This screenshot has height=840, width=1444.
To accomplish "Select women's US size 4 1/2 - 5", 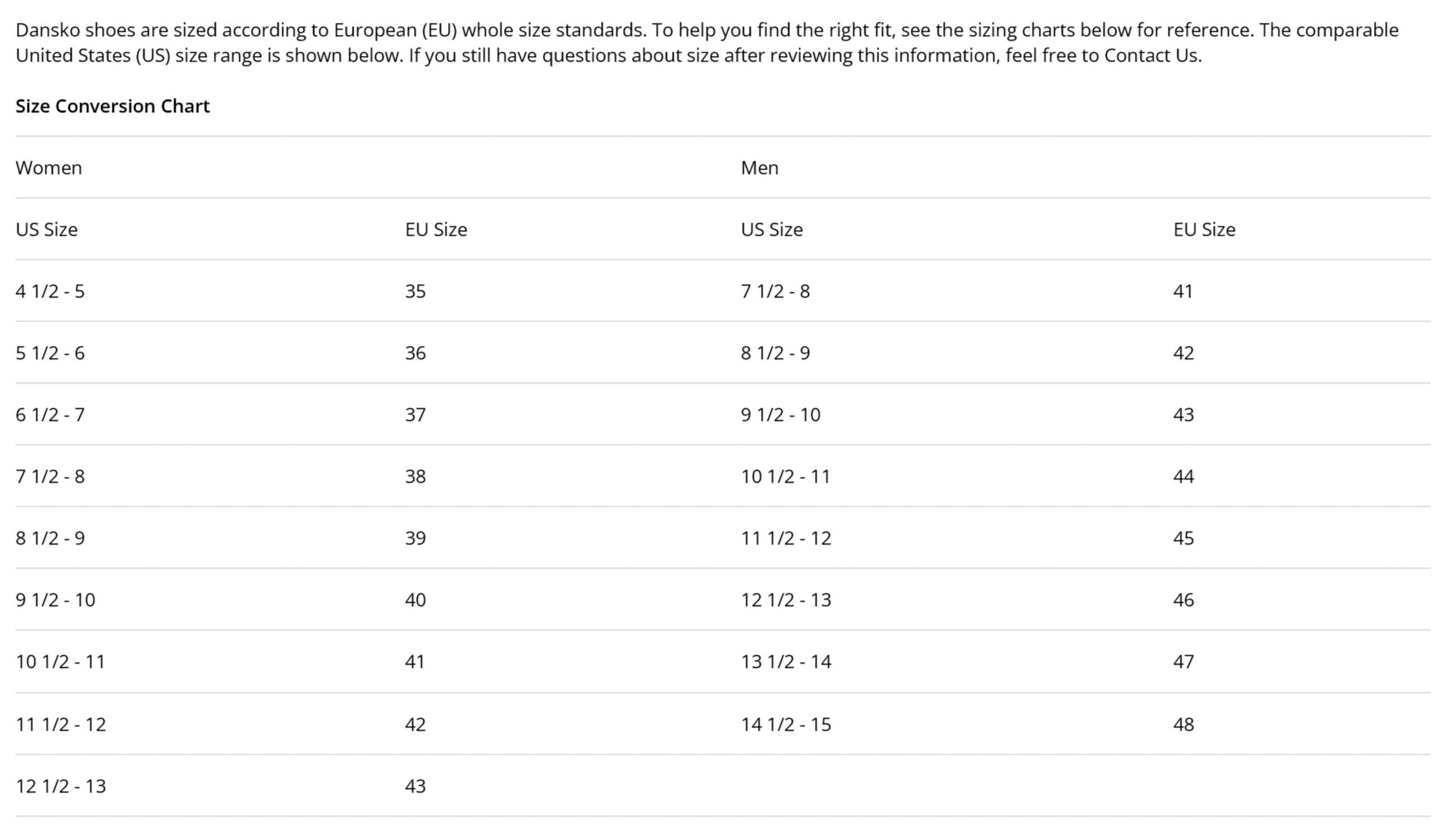I will point(50,292).
